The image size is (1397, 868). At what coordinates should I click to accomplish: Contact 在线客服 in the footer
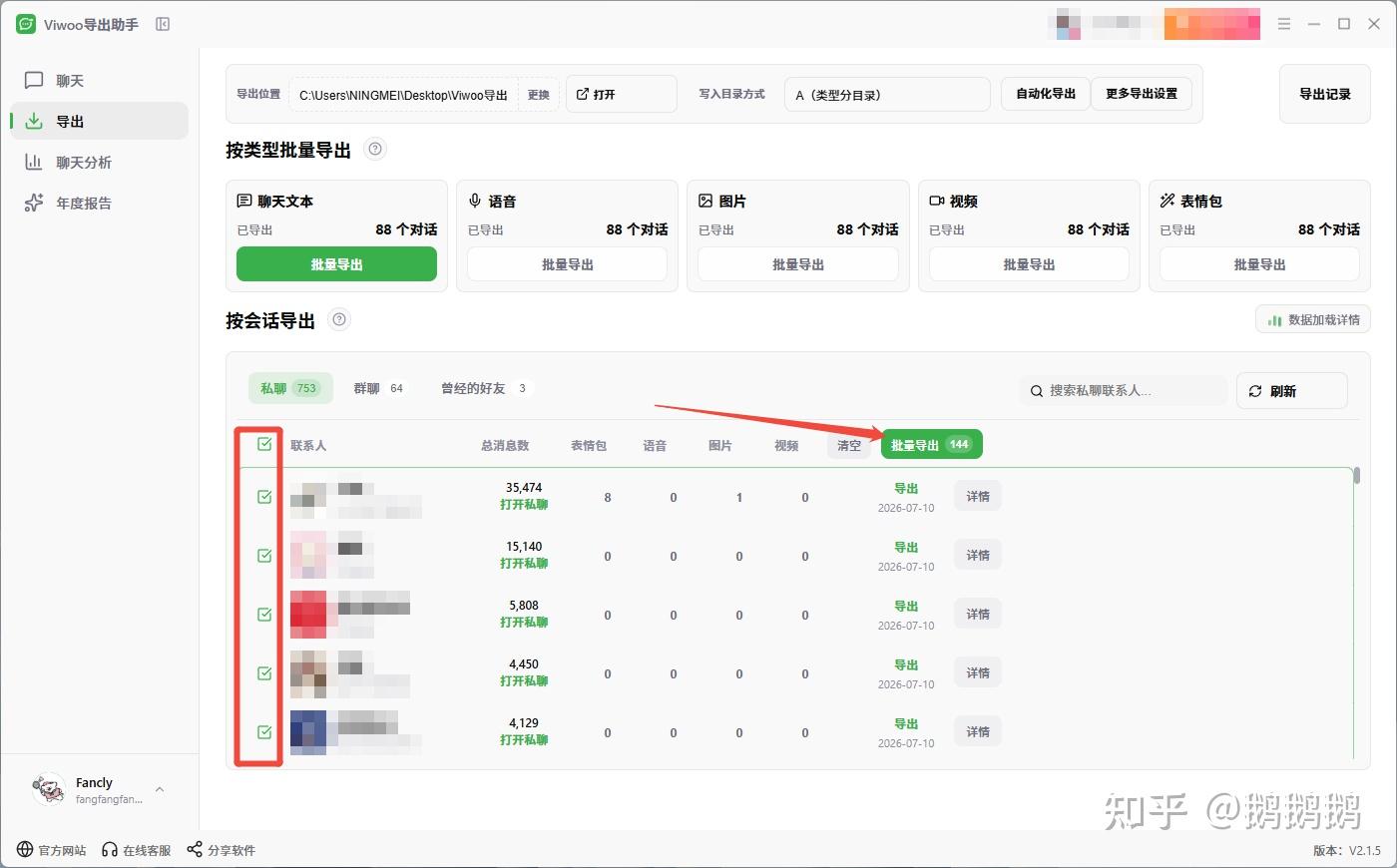coord(137,851)
